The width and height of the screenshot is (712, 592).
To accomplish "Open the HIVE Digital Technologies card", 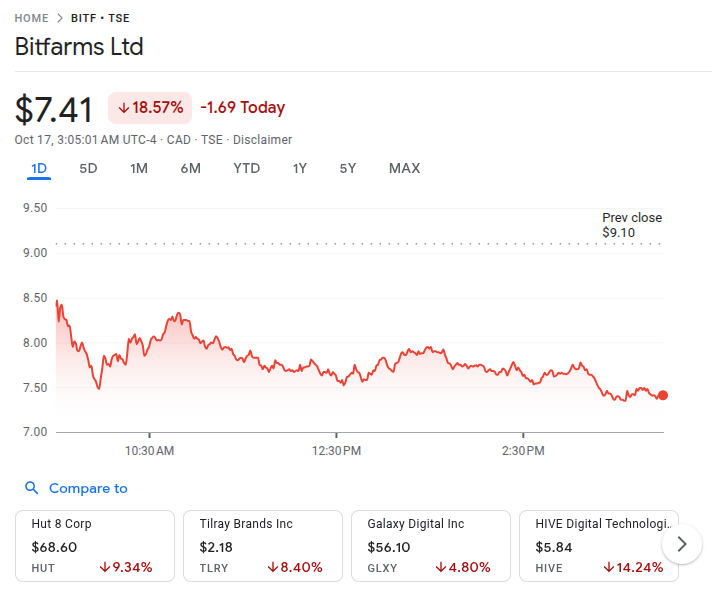I will (x=598, y=545).
